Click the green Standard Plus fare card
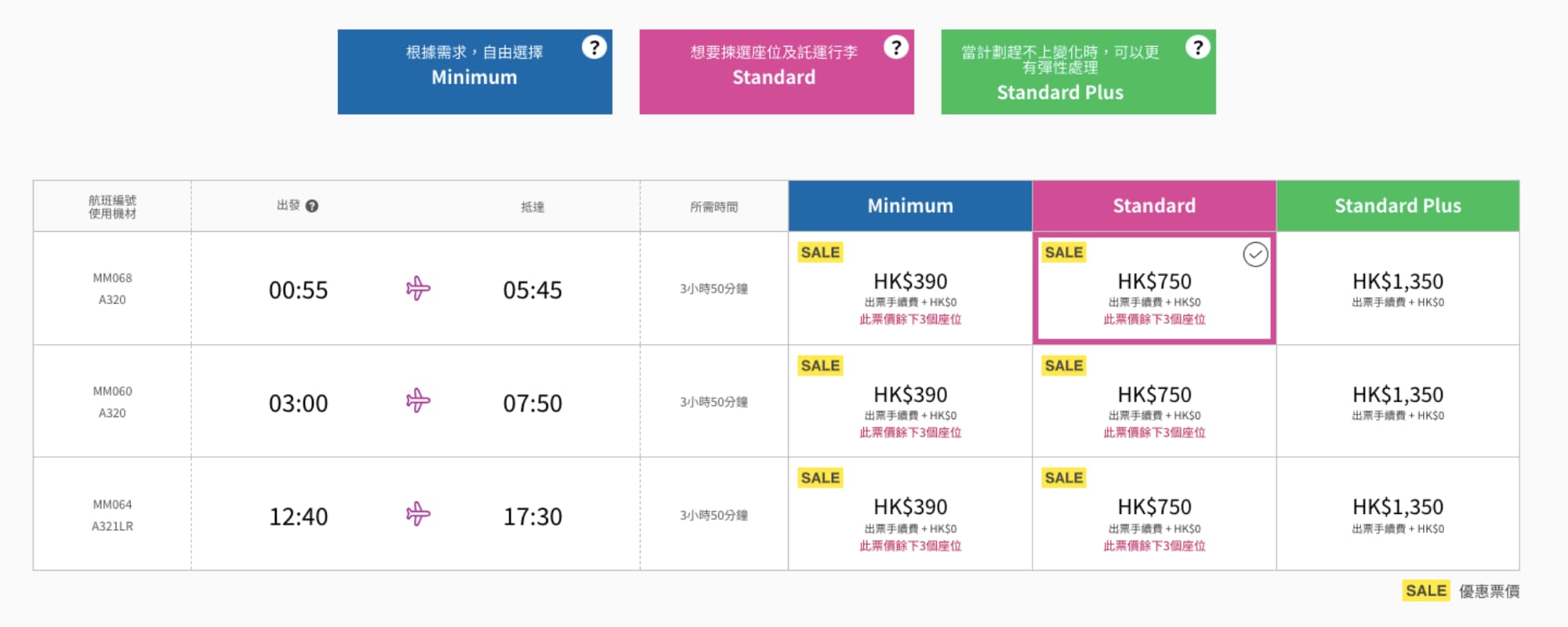 coord(1079,72)
